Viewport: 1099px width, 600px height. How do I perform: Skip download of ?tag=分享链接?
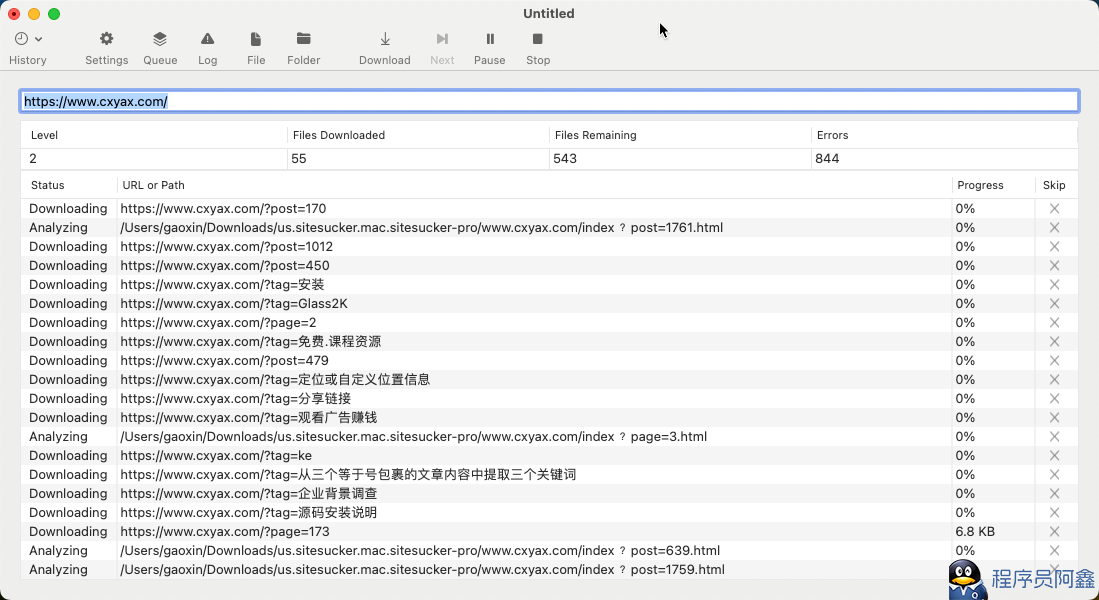pos(1053,398)
